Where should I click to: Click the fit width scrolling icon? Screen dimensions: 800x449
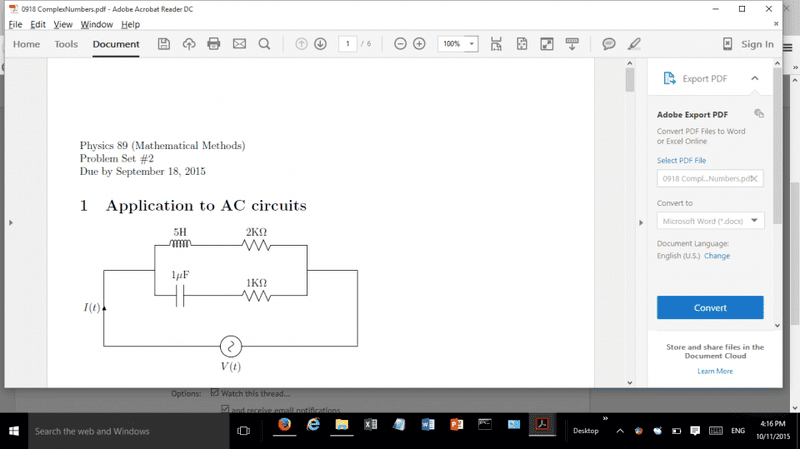[x=496, y=44]
